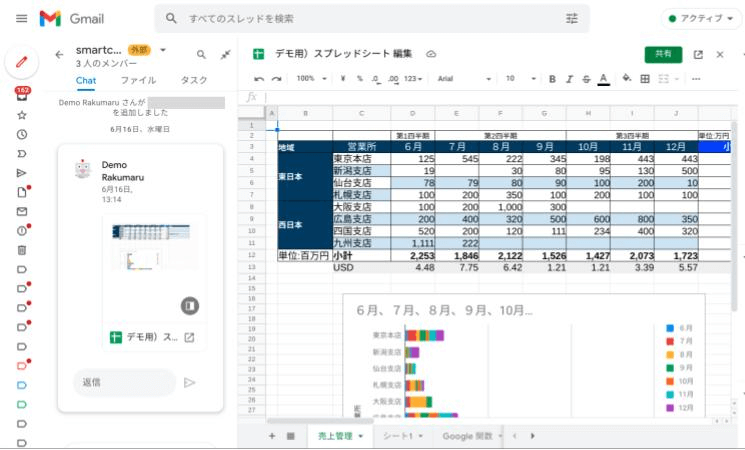Toggle bold formatting
The image size is (745, 450).
point(552,79)
